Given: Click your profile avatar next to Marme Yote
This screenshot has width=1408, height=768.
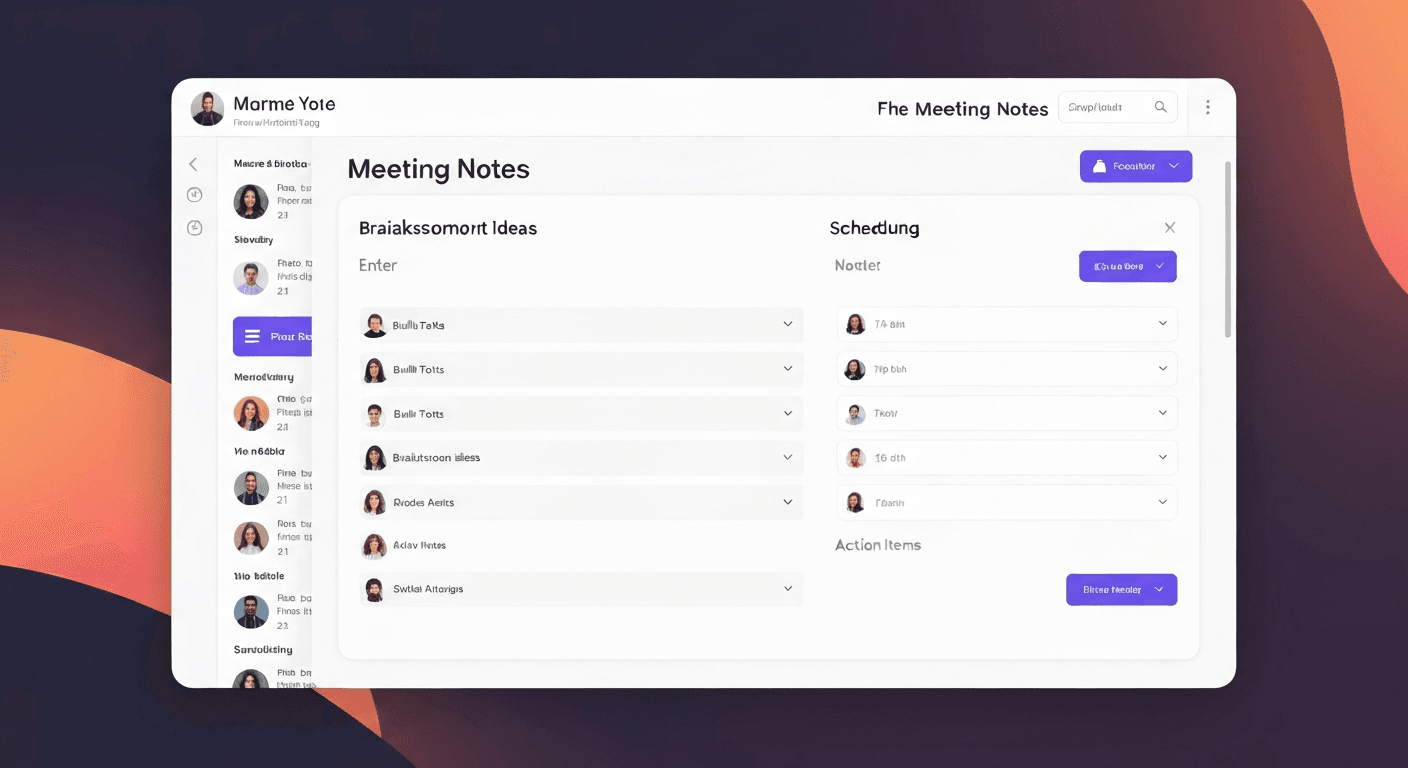Looking at the screenshot, I should click(x=207, y=108).
